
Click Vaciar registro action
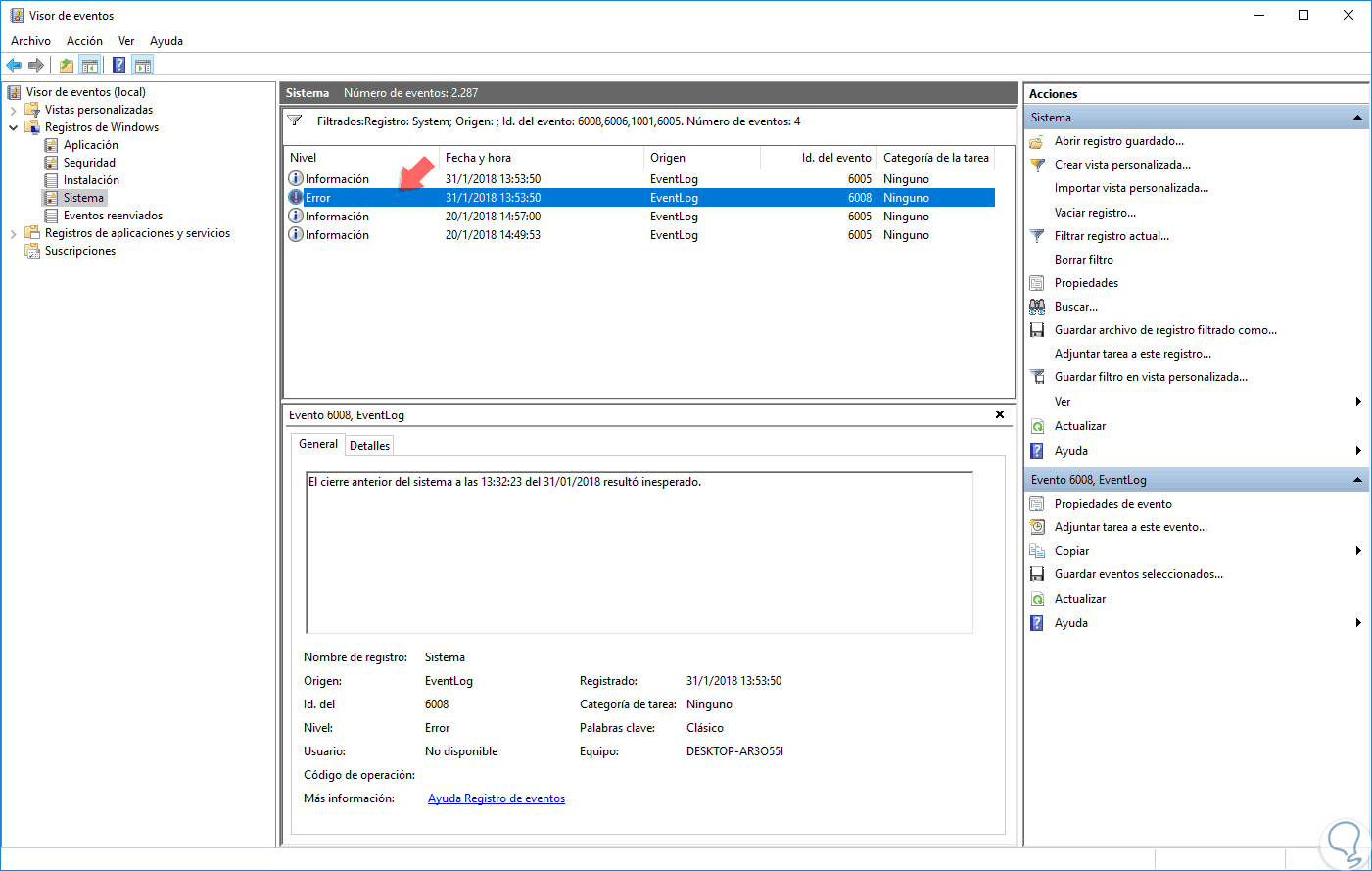click(x=1095, y=213)
